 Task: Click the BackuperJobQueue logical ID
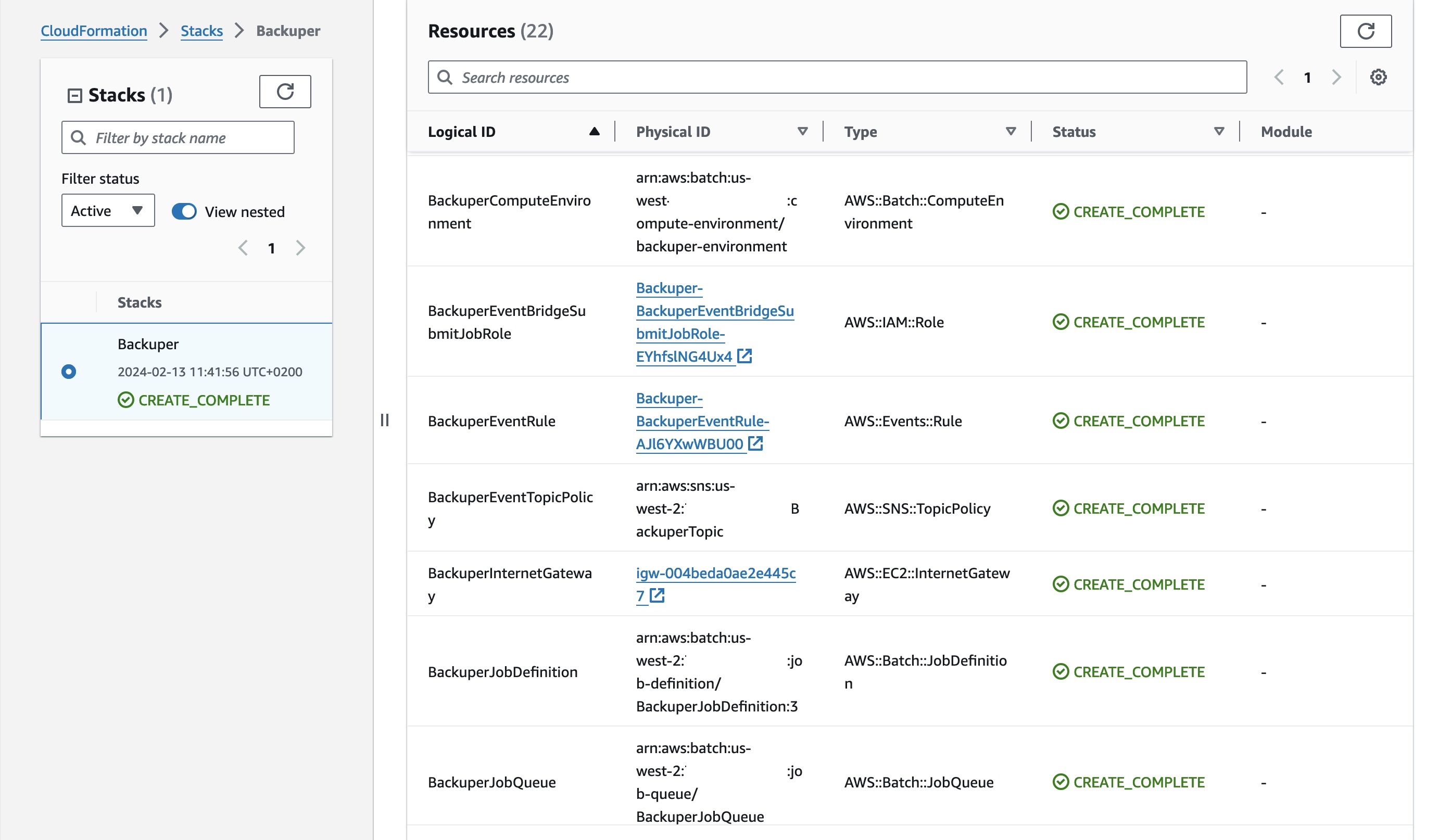(491, 782)
